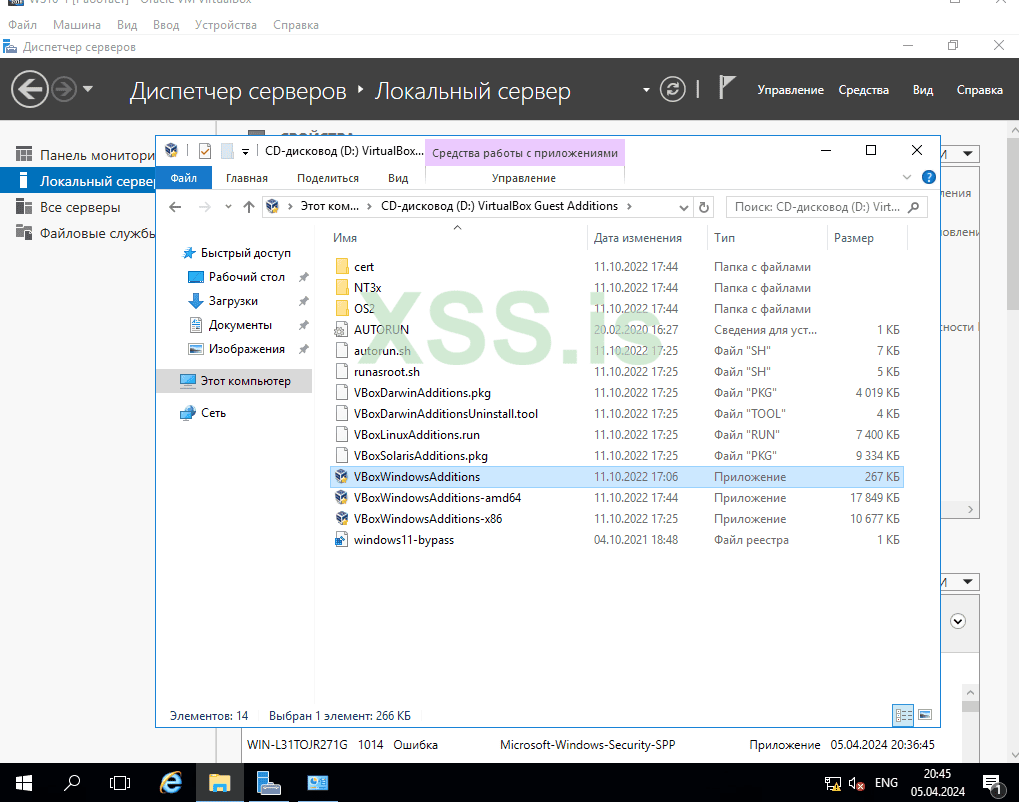Click the Explorer search field

point(826,207)
